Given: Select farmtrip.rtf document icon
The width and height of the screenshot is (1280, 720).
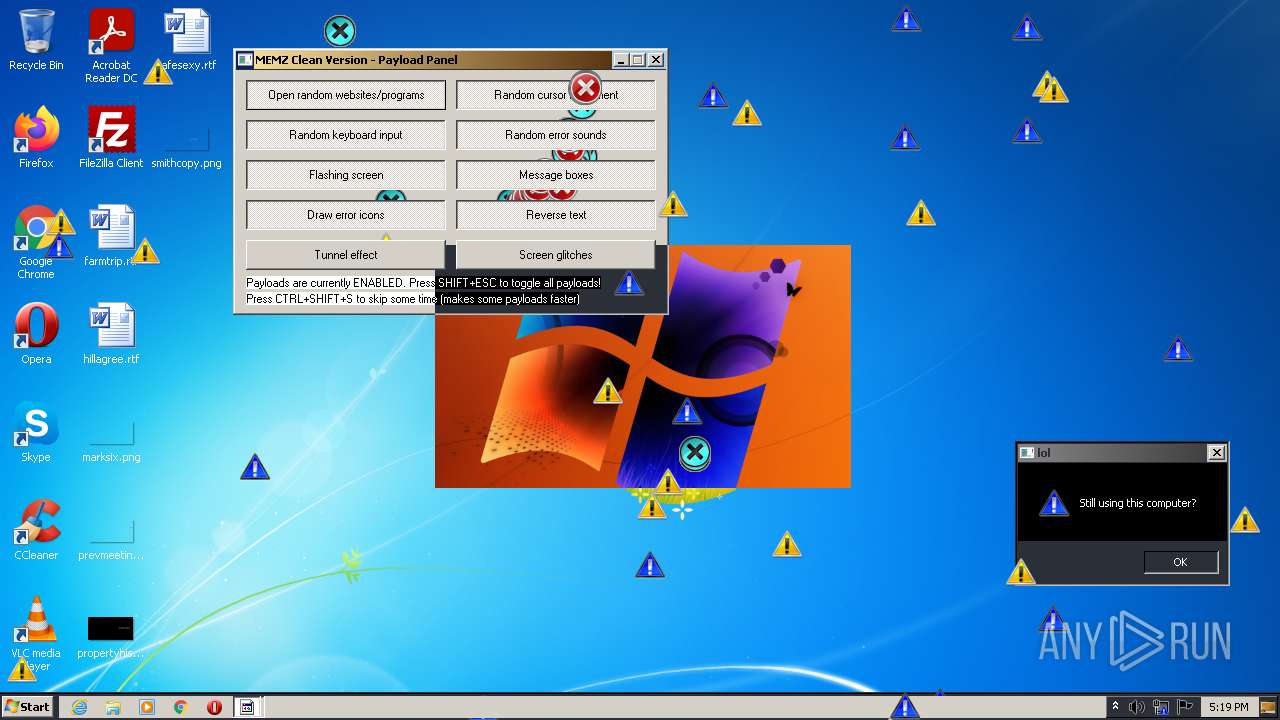Looking at the screenshot, I should coord(111,236).
